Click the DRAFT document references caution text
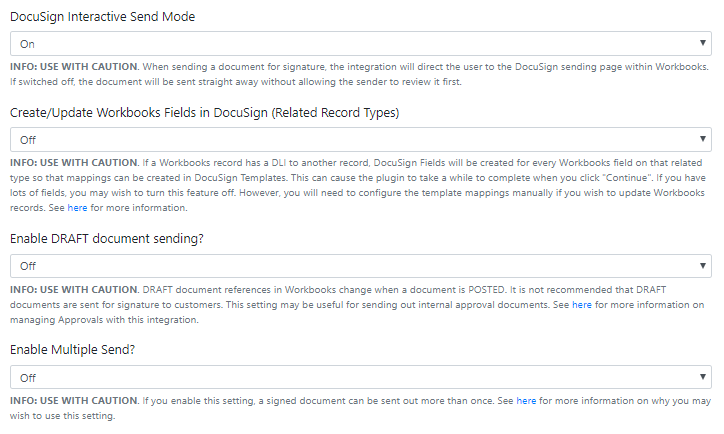This screenshot has height=434, width=724. (357, 305)
